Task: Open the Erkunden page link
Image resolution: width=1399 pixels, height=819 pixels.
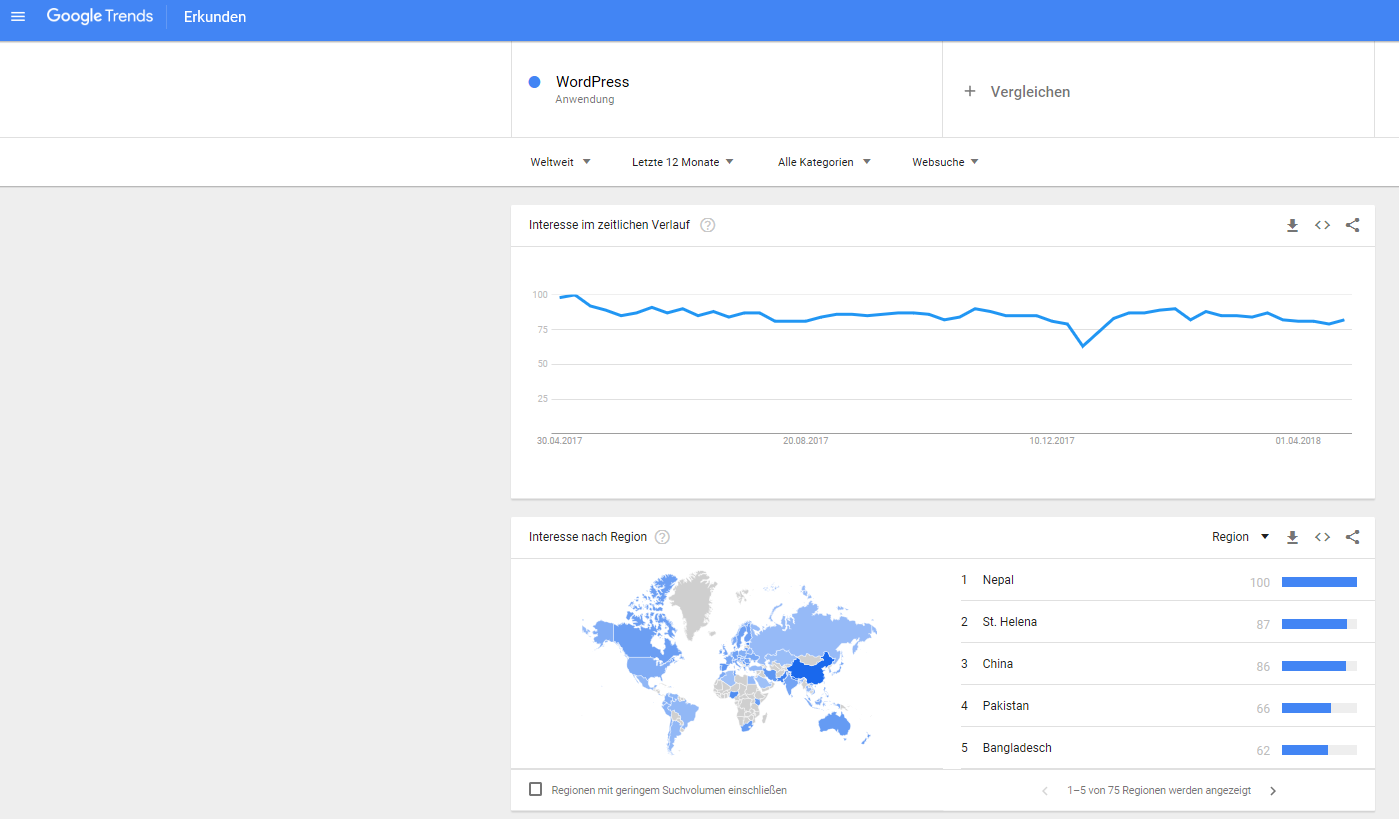Action: click(x=215, y=17)
